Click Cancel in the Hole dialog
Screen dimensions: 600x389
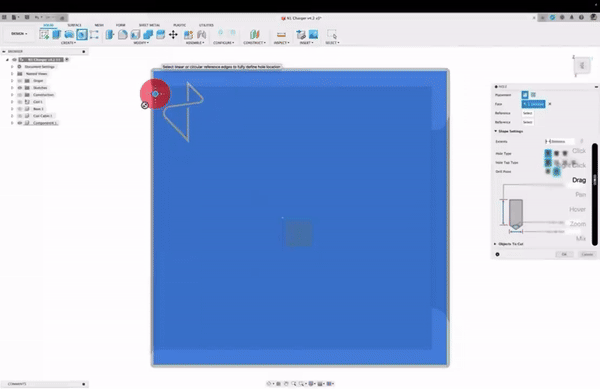tap(587, 254)
